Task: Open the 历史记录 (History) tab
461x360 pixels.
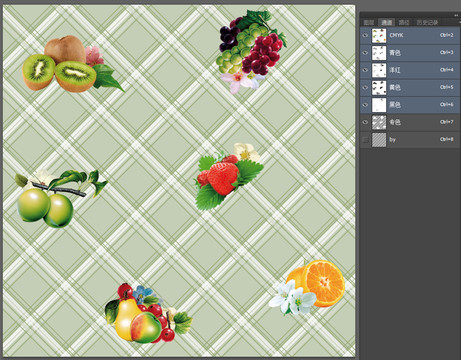Action: (427, 23)
